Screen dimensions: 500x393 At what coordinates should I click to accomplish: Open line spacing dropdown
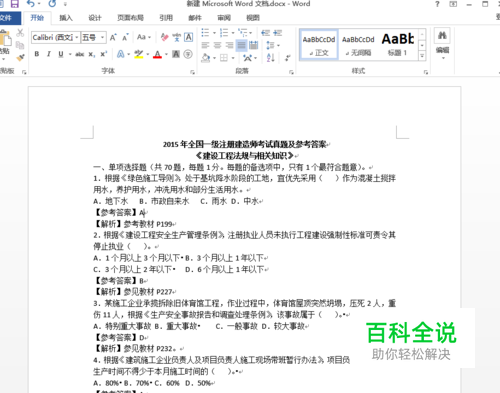click(x=273, y=45)
